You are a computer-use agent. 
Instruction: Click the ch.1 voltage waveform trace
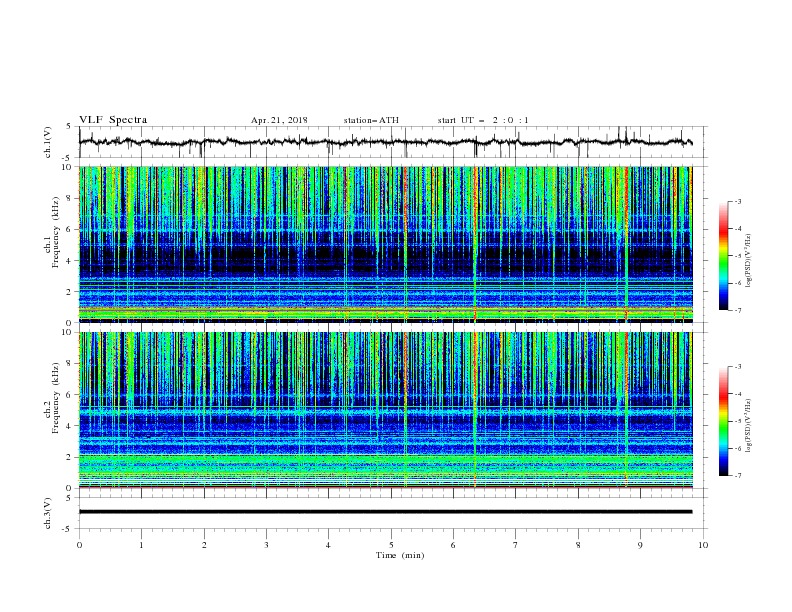click(x=385, y=142)
